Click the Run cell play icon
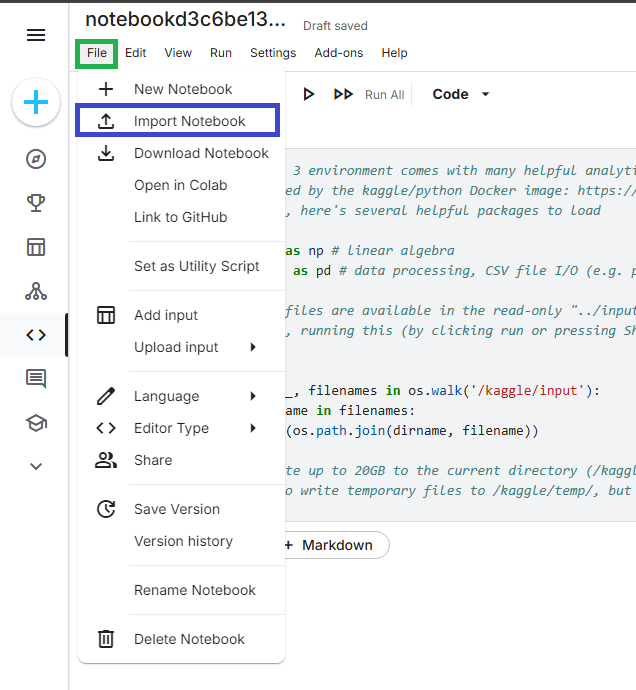 (x=309, y=94)
